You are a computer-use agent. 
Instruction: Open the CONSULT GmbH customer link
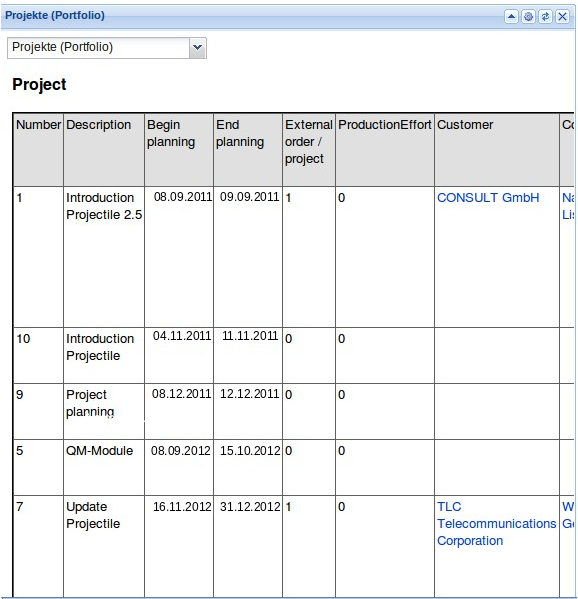(488, 198)
